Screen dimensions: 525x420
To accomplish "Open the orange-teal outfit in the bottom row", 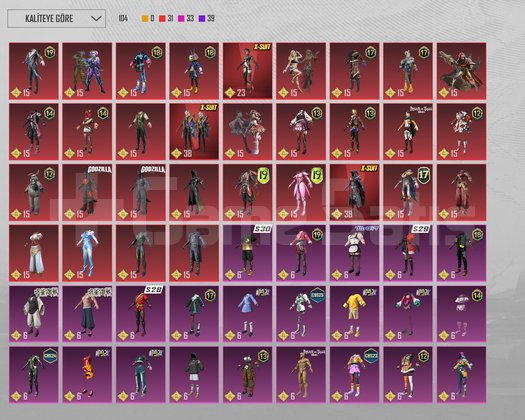I will (461, 375).
